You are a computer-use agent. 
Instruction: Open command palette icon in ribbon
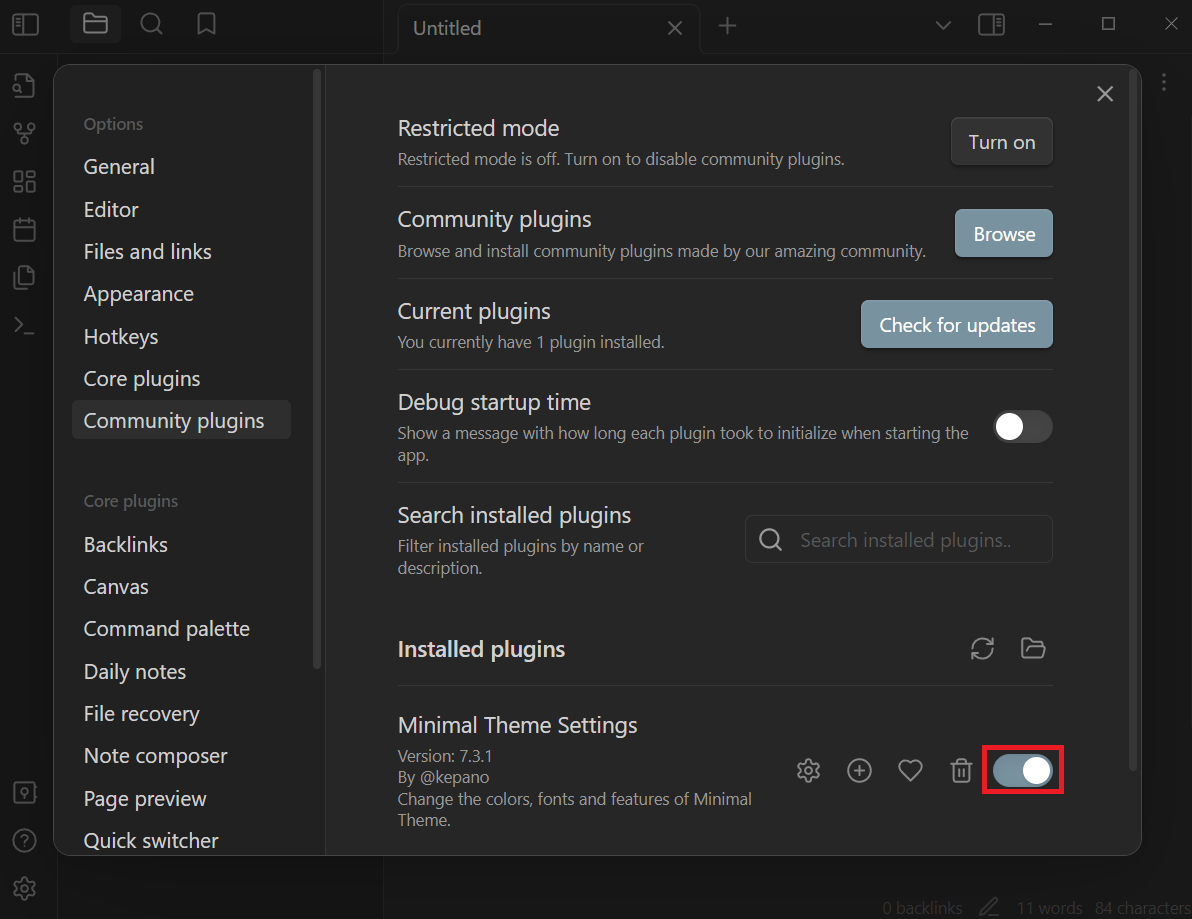coord(24,325)
